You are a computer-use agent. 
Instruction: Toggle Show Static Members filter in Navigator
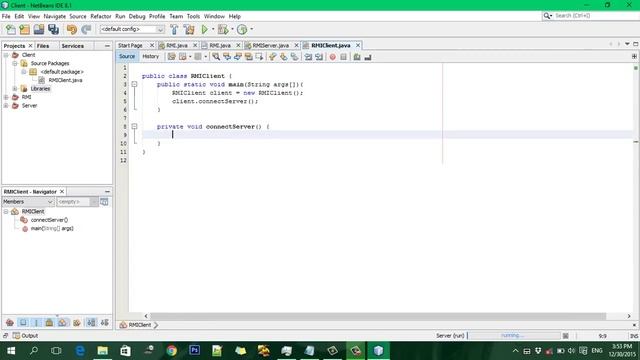[x=36, y=323]
